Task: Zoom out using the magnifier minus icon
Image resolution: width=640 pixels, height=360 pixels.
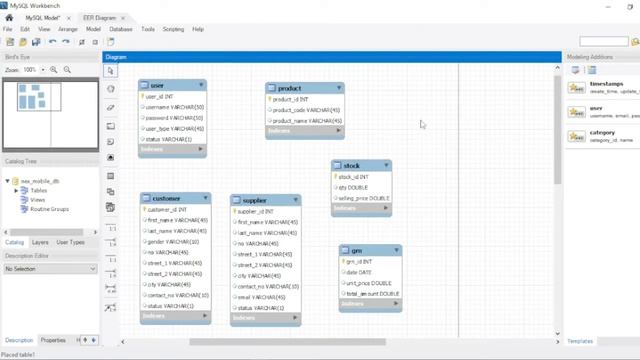Action: tap(67, 70)
